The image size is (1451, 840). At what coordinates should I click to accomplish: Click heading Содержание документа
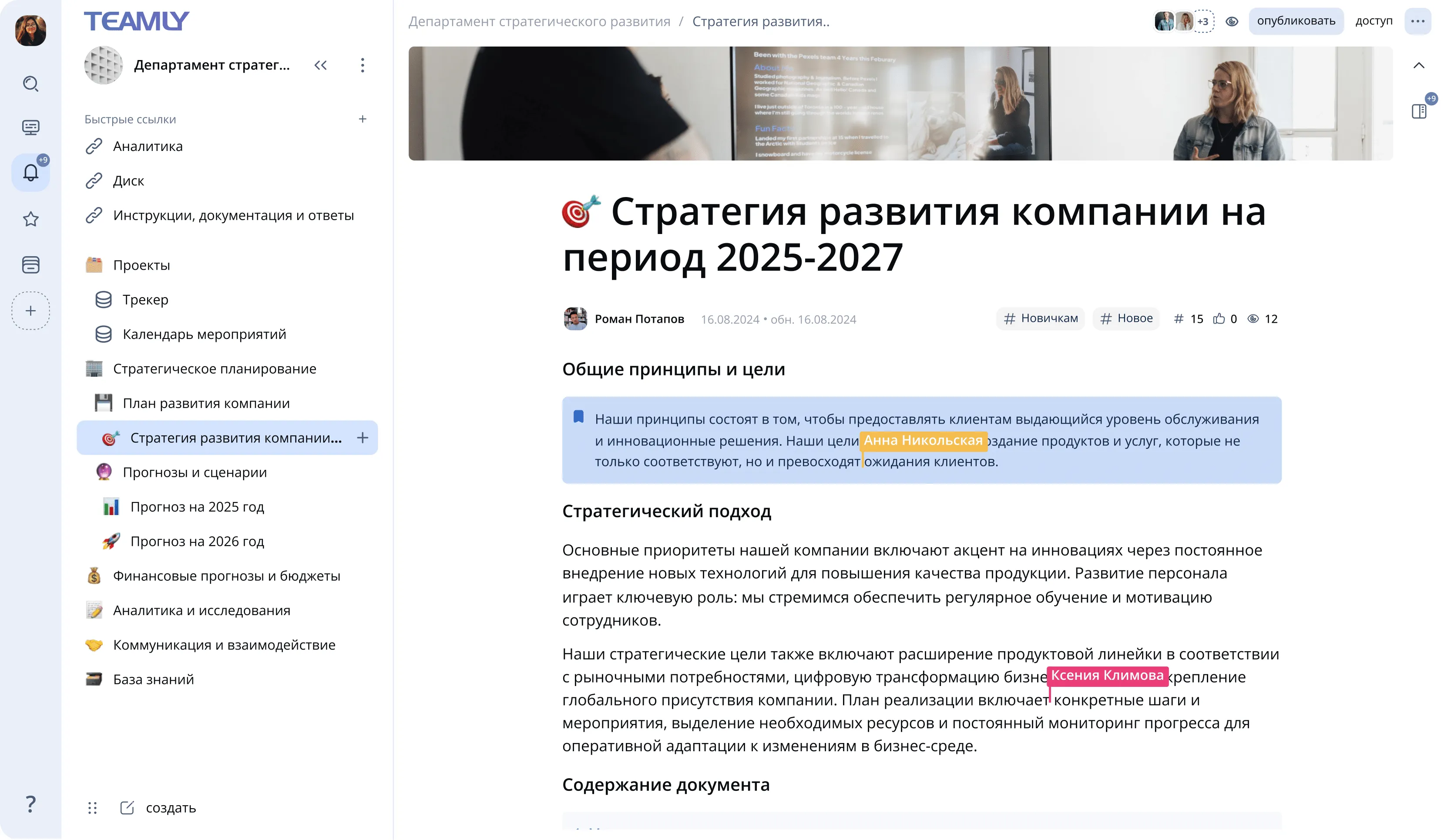(x=665, y=785)
